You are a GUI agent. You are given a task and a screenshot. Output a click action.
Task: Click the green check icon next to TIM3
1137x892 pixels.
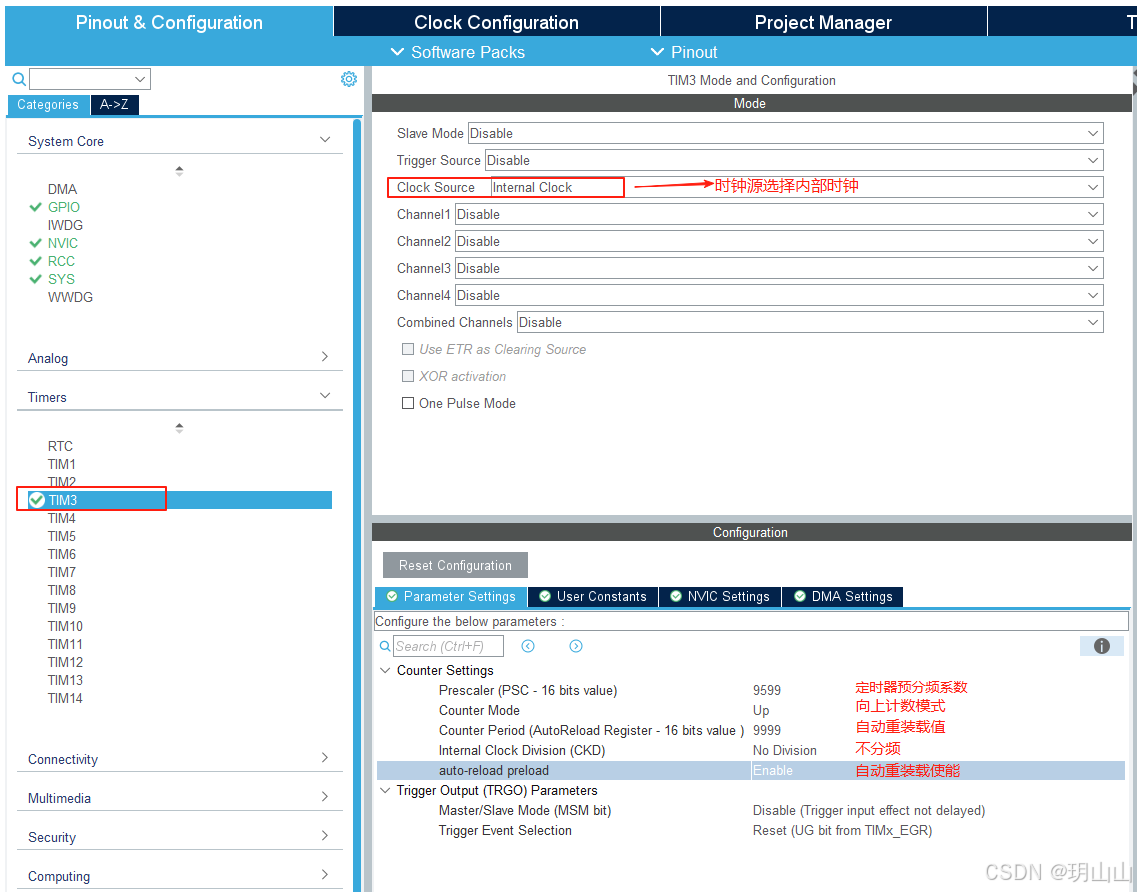pos(37,500)
